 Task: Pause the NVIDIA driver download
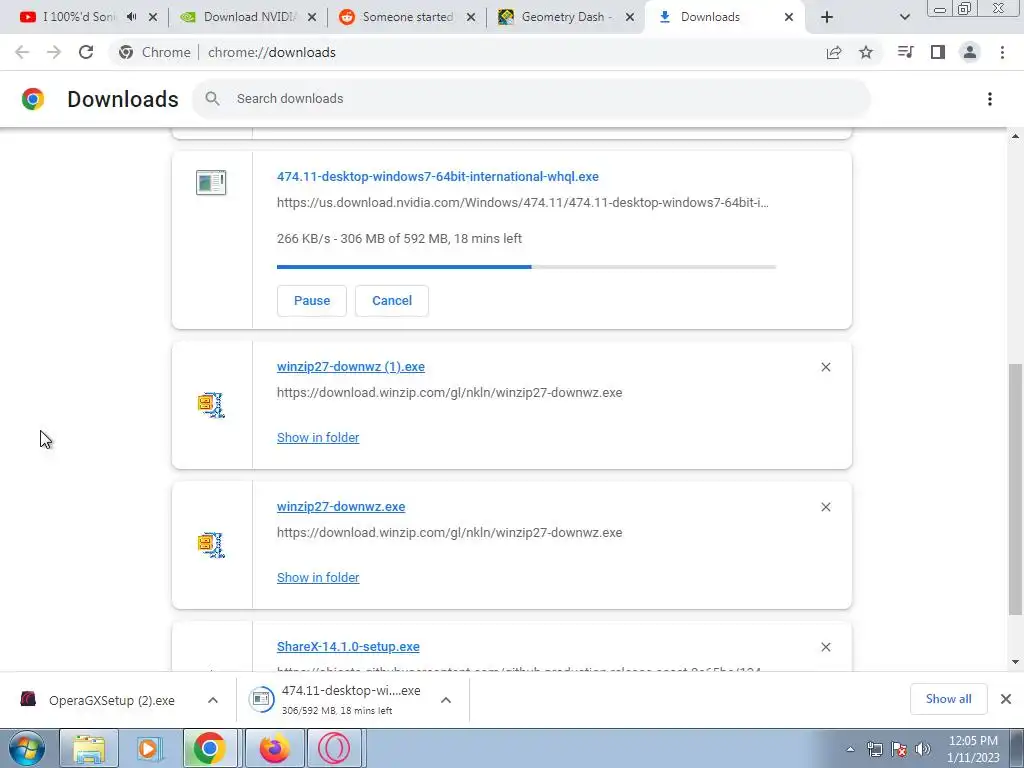(312, 300)
